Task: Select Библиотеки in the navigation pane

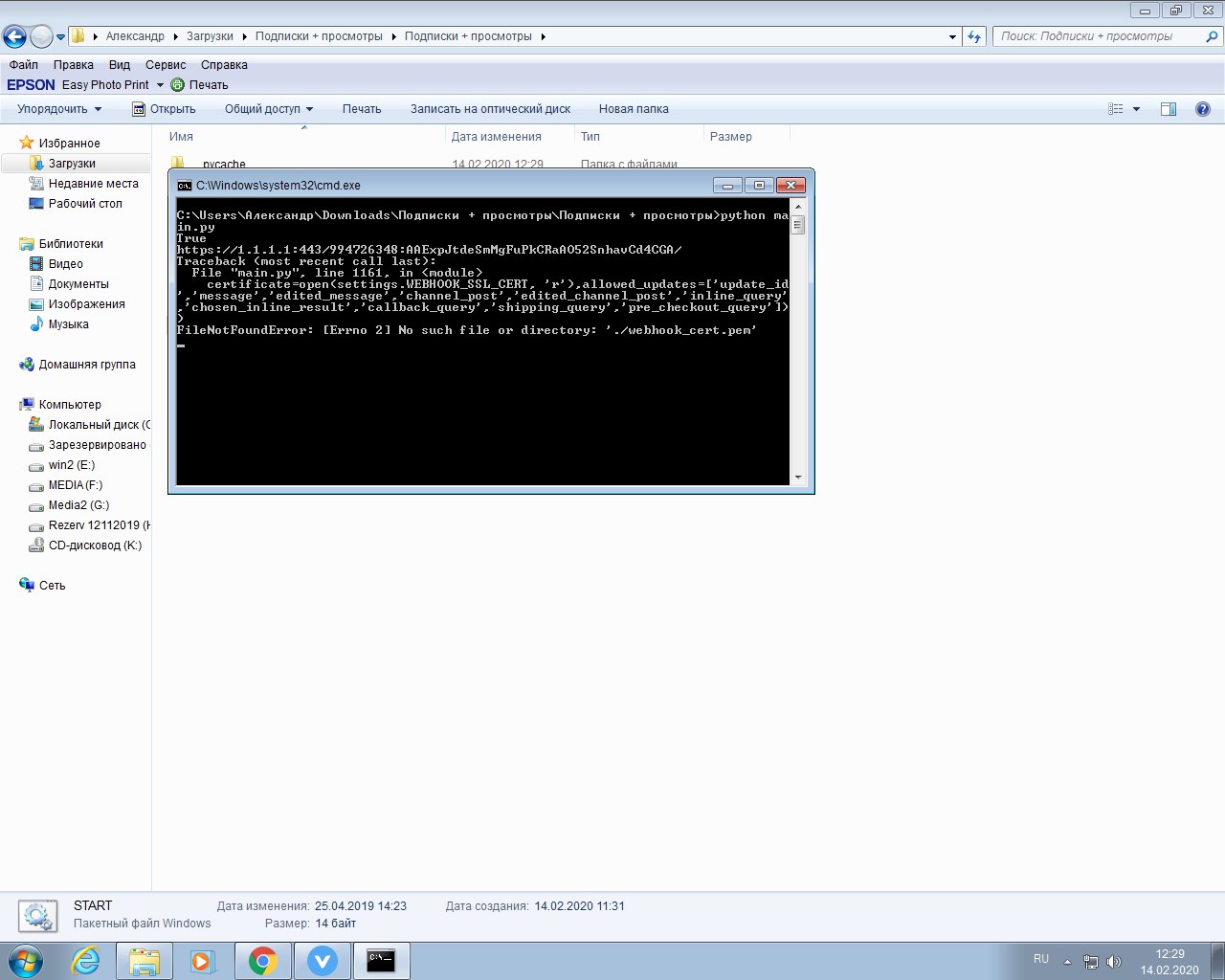Action: click(71, 244)
